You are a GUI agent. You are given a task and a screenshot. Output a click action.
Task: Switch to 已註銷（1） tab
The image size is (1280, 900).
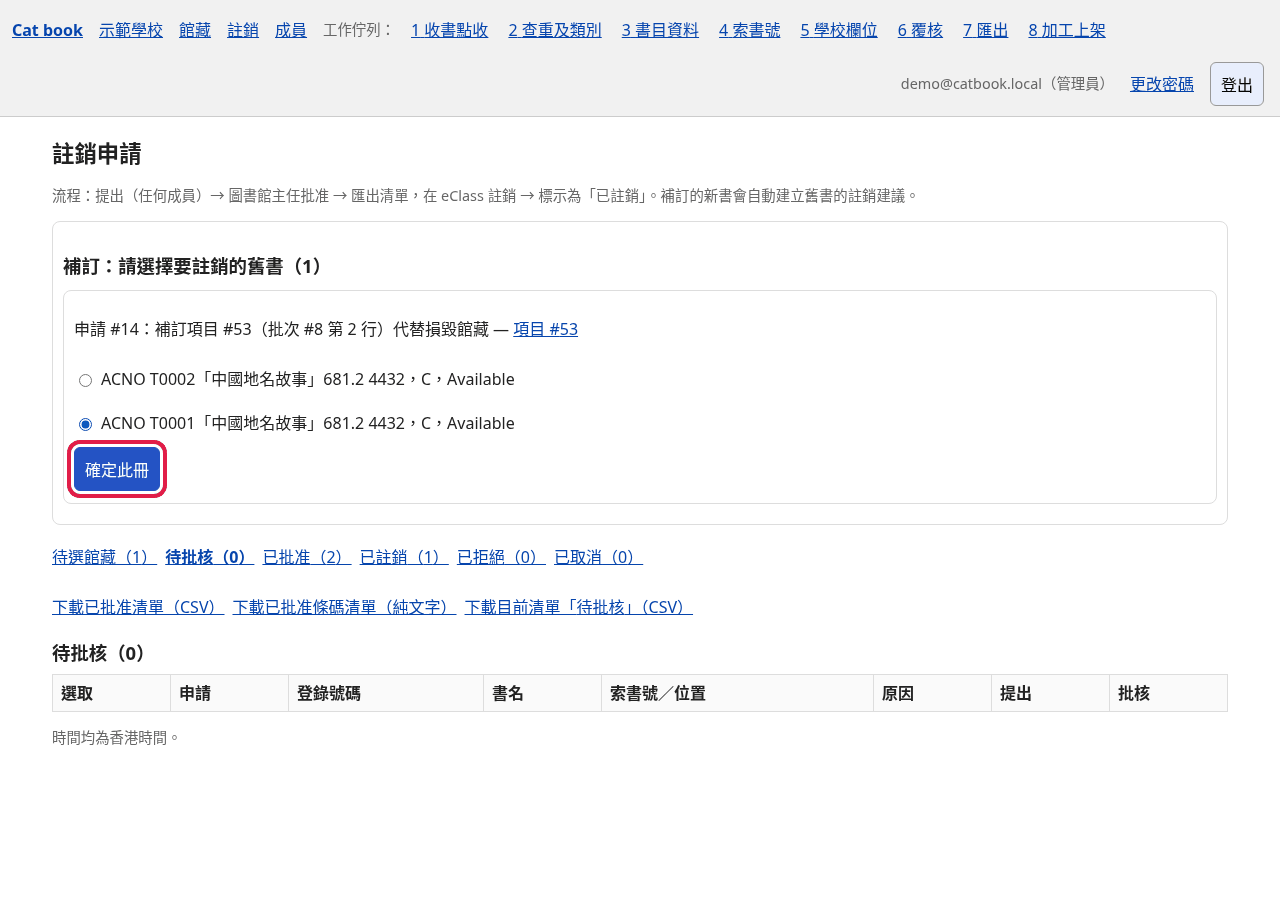pos(404,557)
